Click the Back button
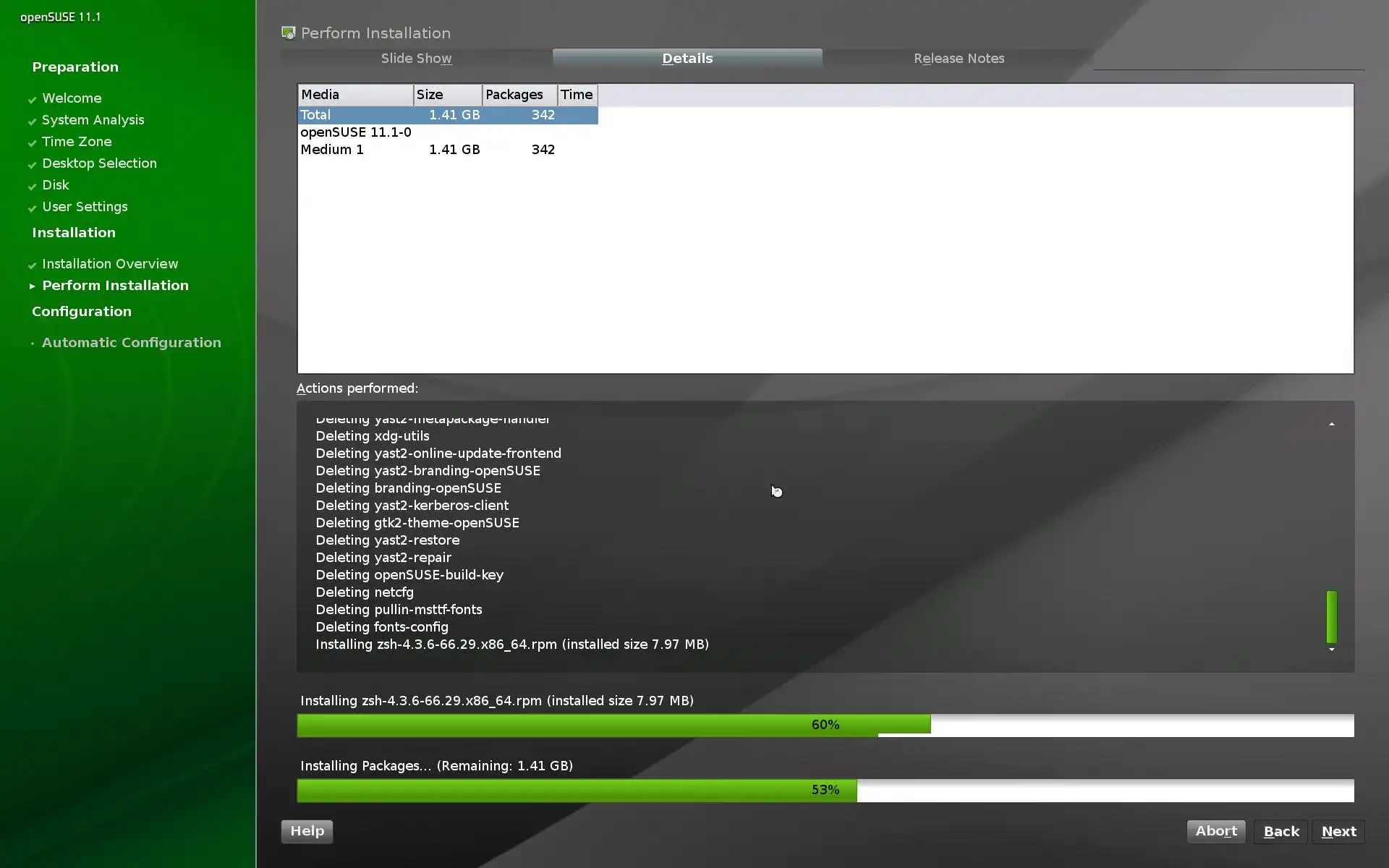This screenshot has width=1389, height=868. (x=1280, y=832)
